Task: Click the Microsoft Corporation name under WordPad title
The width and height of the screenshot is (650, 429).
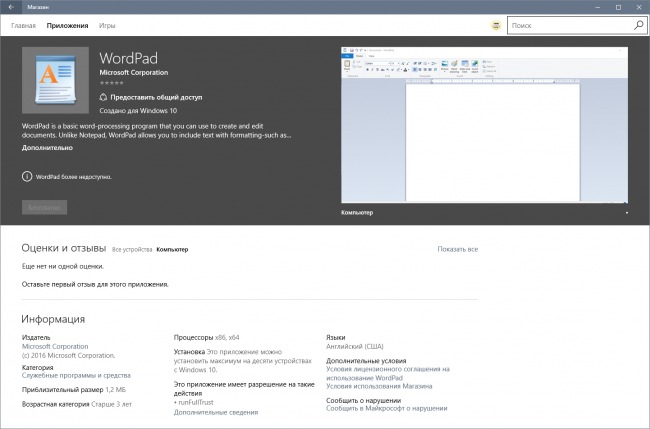Action: click(x=133, y=73)
